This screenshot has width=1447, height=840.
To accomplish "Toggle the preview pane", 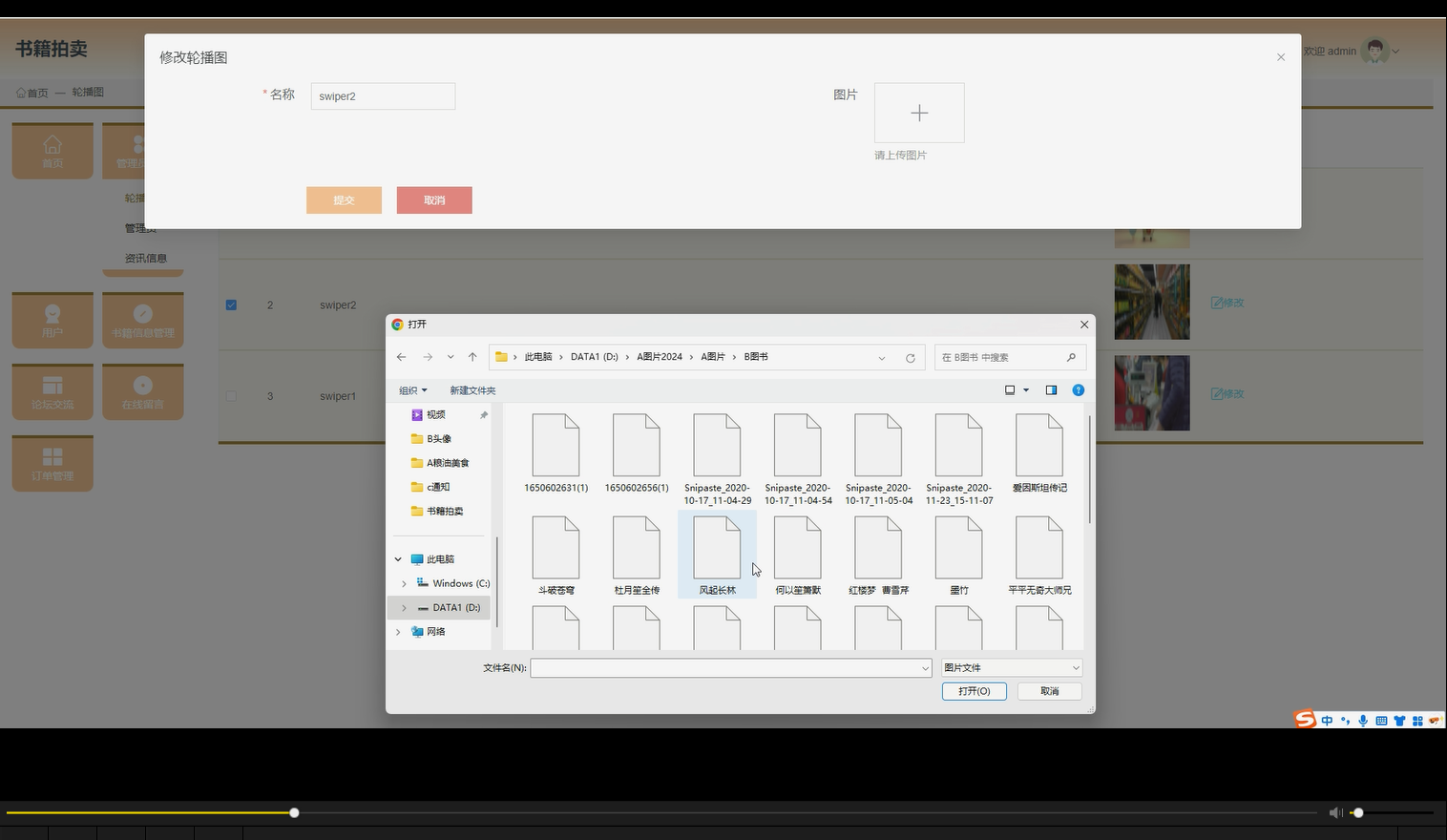I will pyautogui.click(x=1051, y=390).
